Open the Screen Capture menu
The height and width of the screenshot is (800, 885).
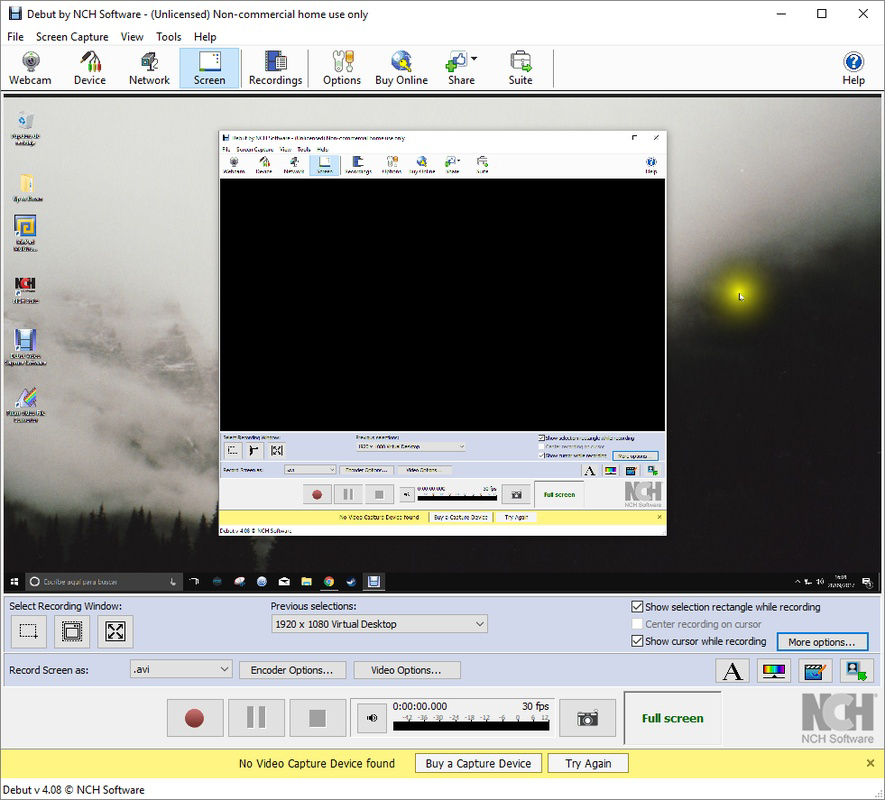tap(72, 37)
